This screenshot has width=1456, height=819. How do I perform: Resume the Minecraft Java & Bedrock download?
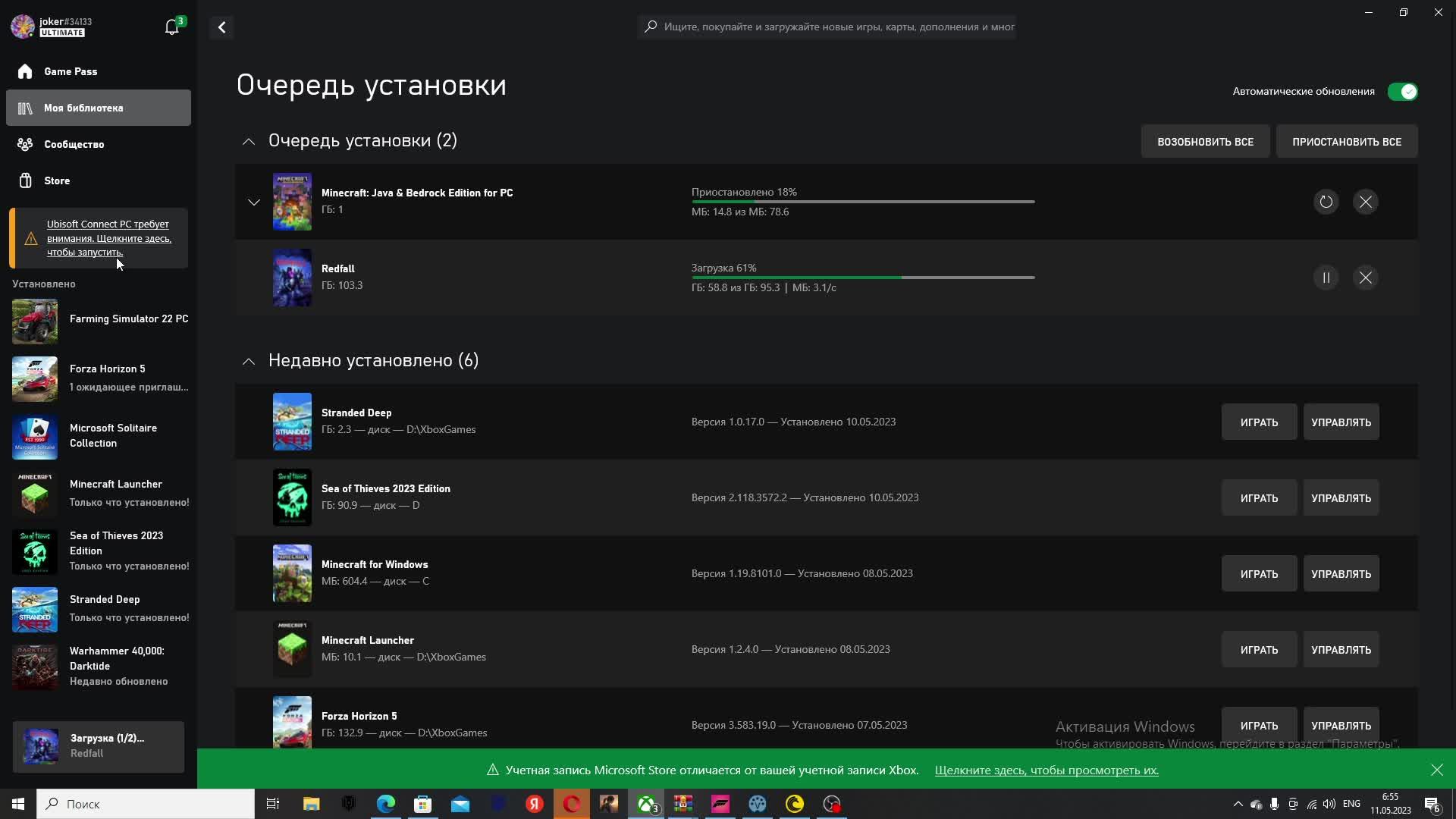1326,202
